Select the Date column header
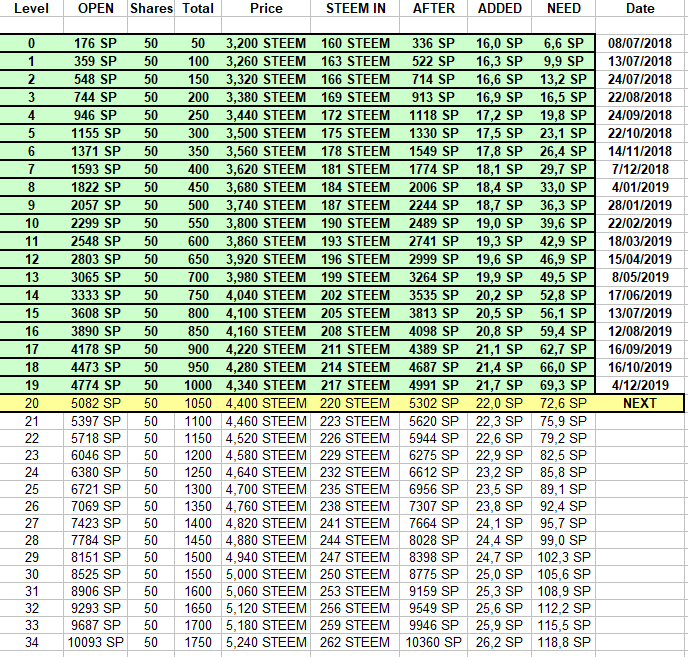The height and width of the screenshot is (657, 688). (x=640, y=8)
